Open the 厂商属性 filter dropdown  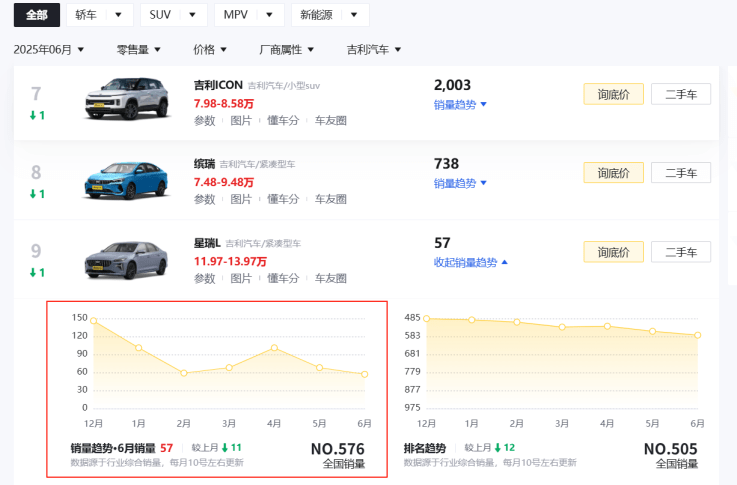click(286, 49)
